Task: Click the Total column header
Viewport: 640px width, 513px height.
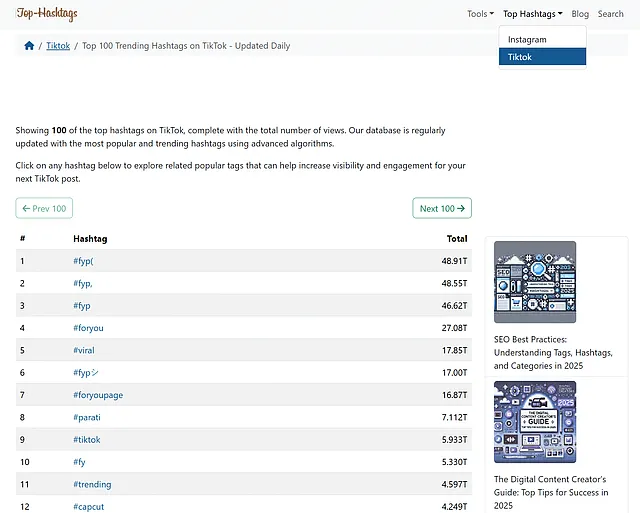Action: pyautogui.click(x=457, y=239)
